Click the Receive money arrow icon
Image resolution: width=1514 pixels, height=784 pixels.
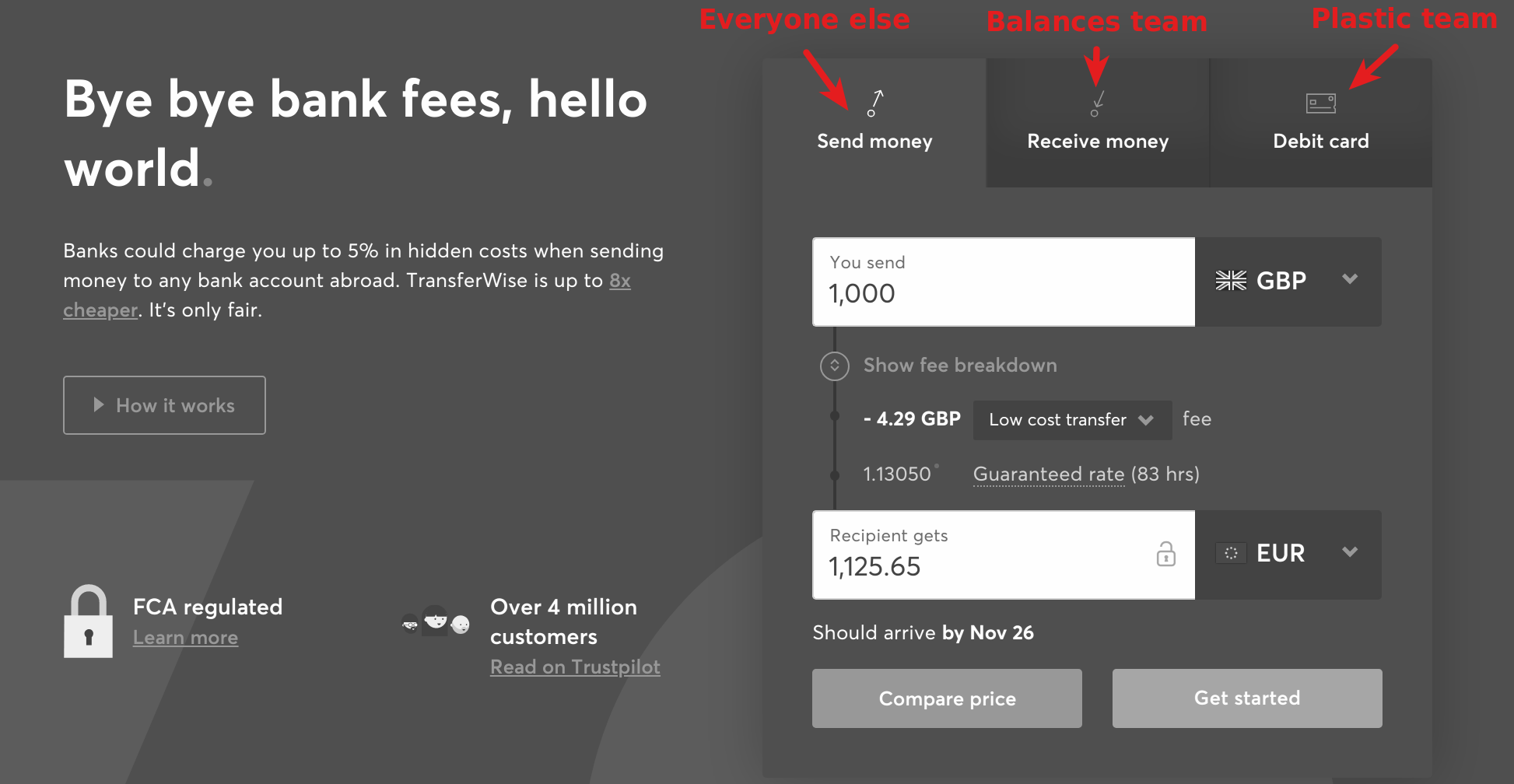1098,103
